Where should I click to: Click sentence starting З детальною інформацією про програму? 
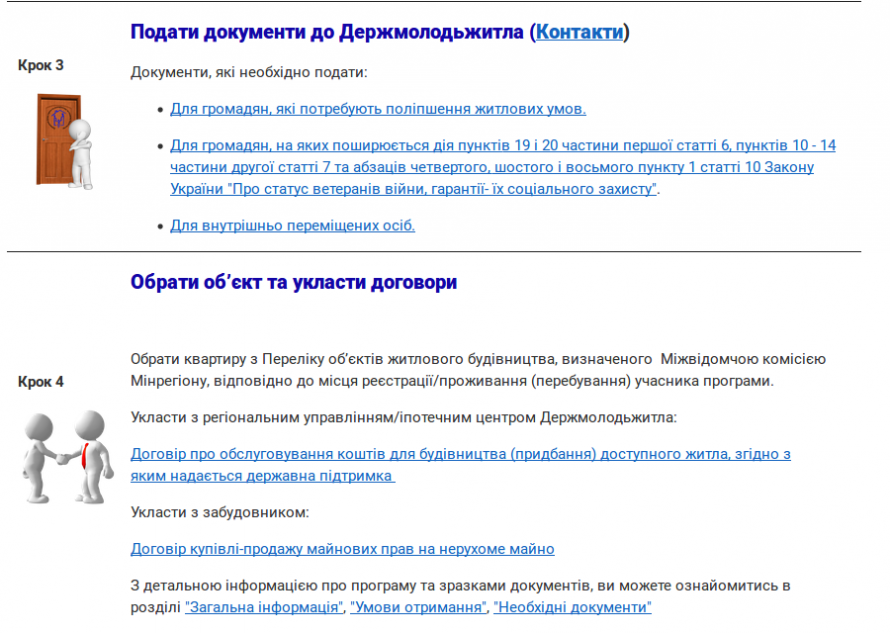click(460, 585)
